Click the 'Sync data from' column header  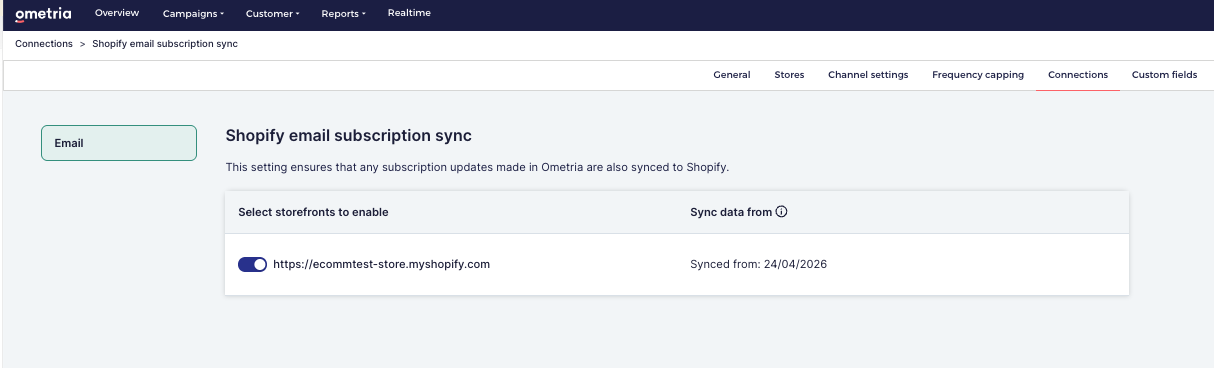tap(731, 212)
